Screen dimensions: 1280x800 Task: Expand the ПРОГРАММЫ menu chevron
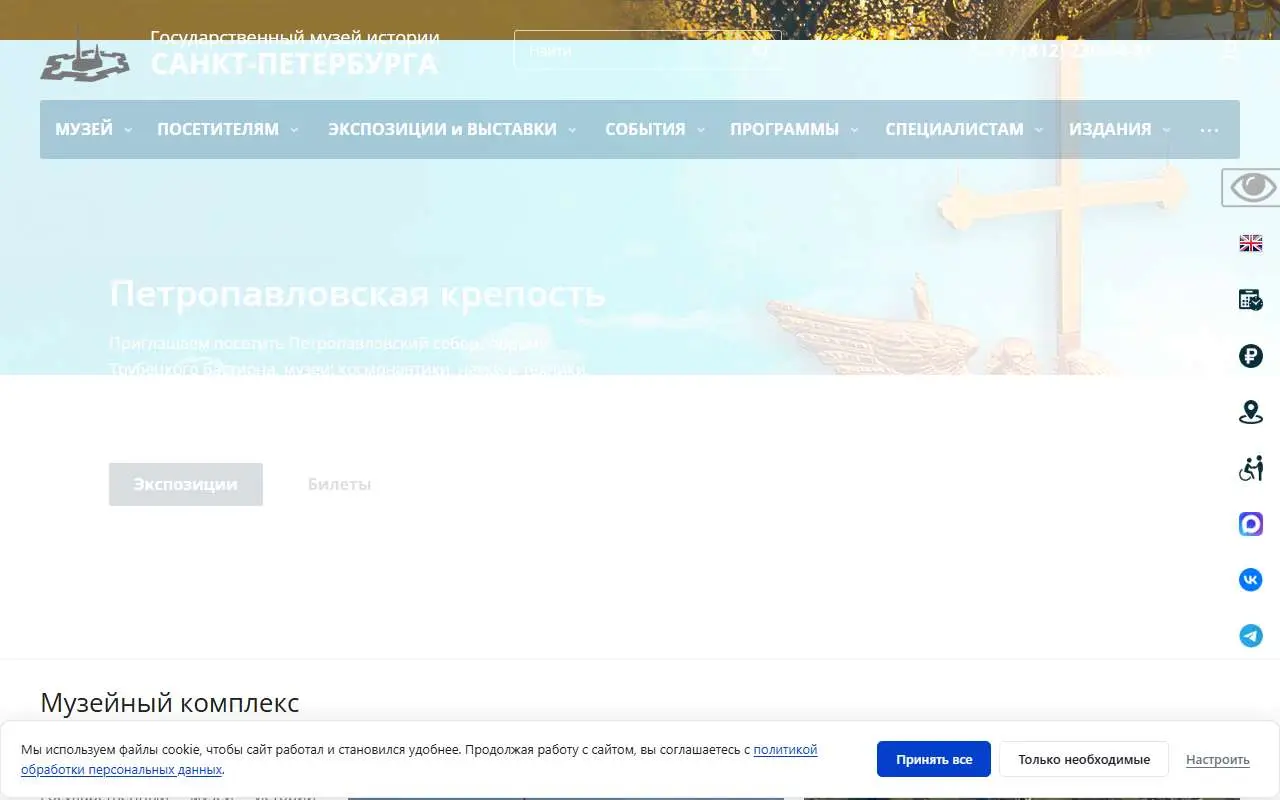pyautogui.click(x=854, y=130)
